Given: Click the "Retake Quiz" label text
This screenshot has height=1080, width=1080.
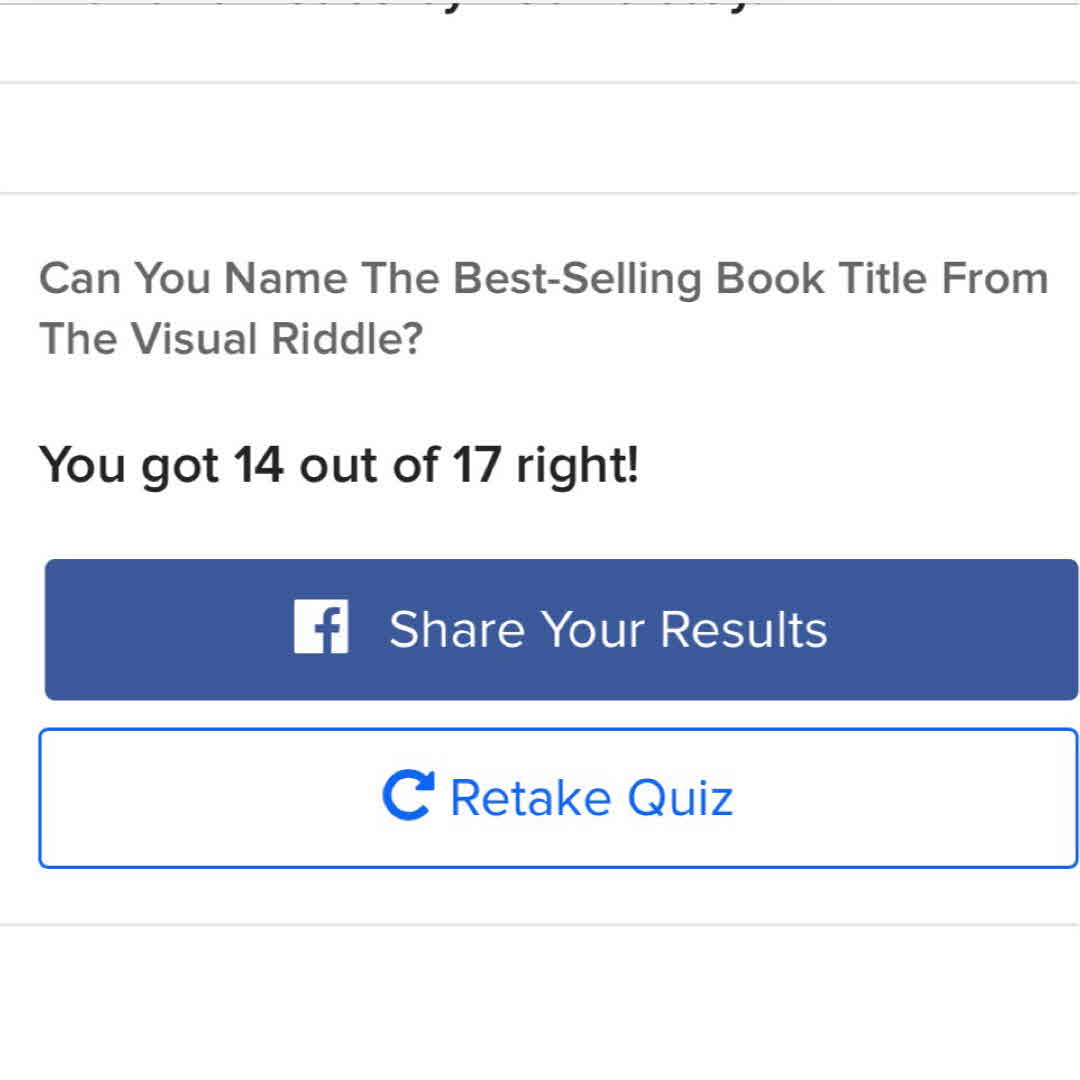Looking at the screenshot, I should point(592,798).
